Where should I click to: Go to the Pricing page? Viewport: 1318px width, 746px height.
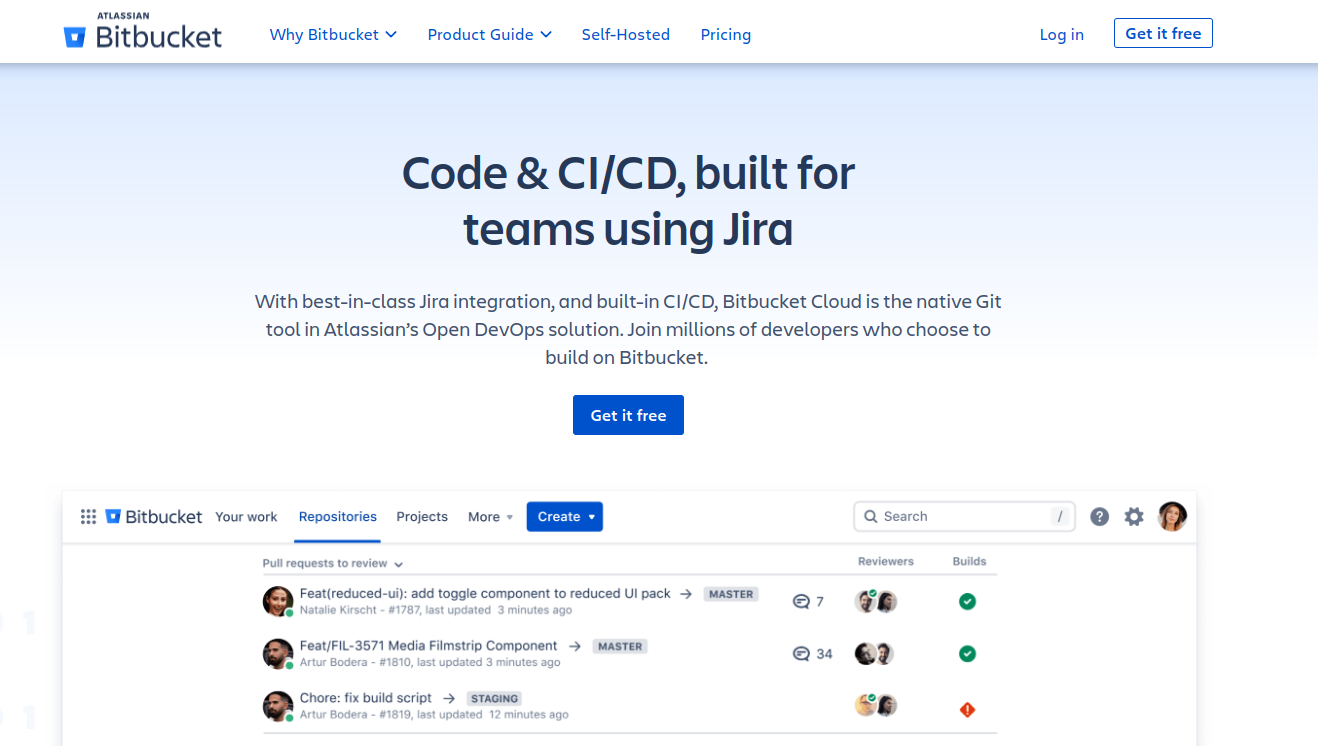[725, 34]
